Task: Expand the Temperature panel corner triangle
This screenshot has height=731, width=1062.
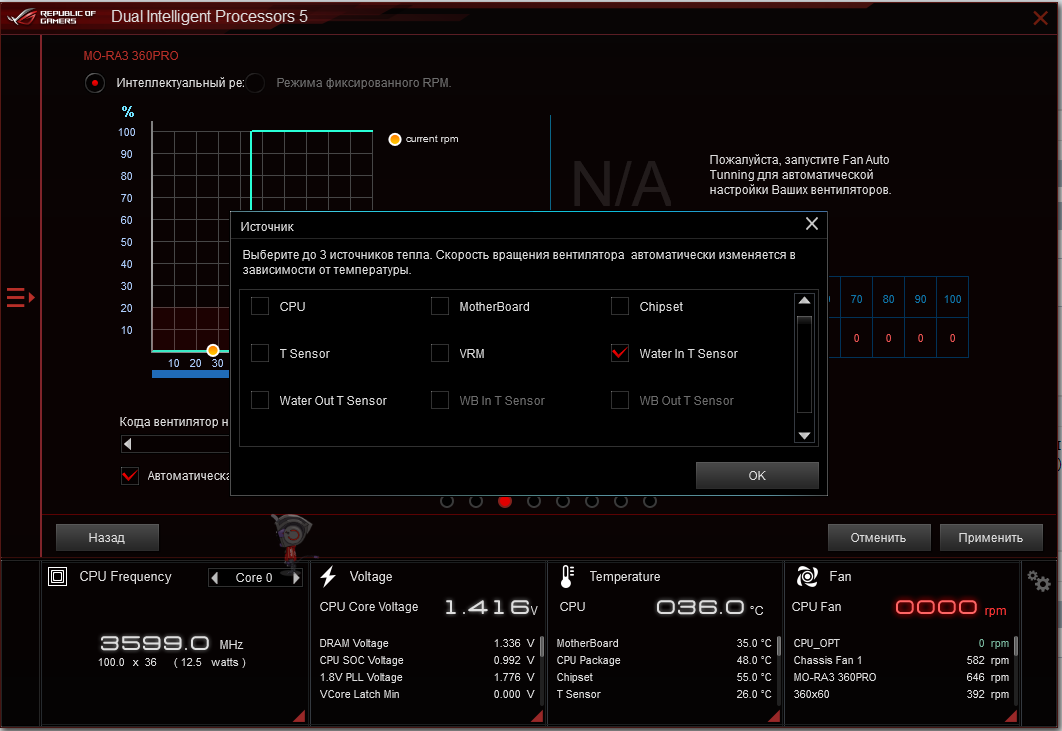Action: click(x=774, y=716)
